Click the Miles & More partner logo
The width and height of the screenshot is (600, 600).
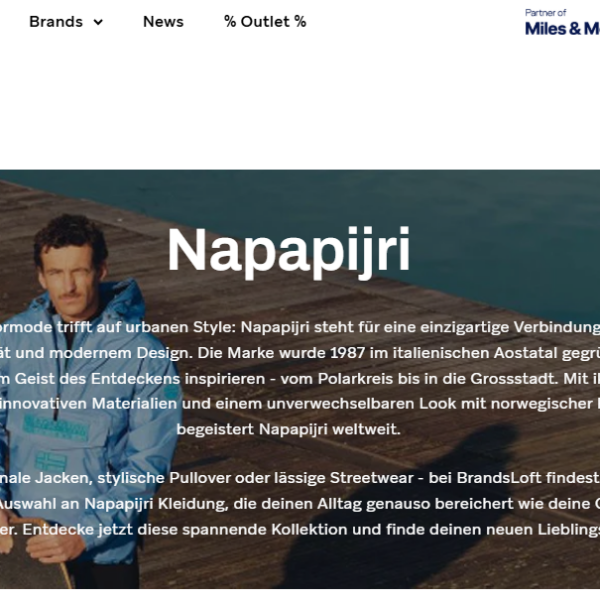pos(562,23)
